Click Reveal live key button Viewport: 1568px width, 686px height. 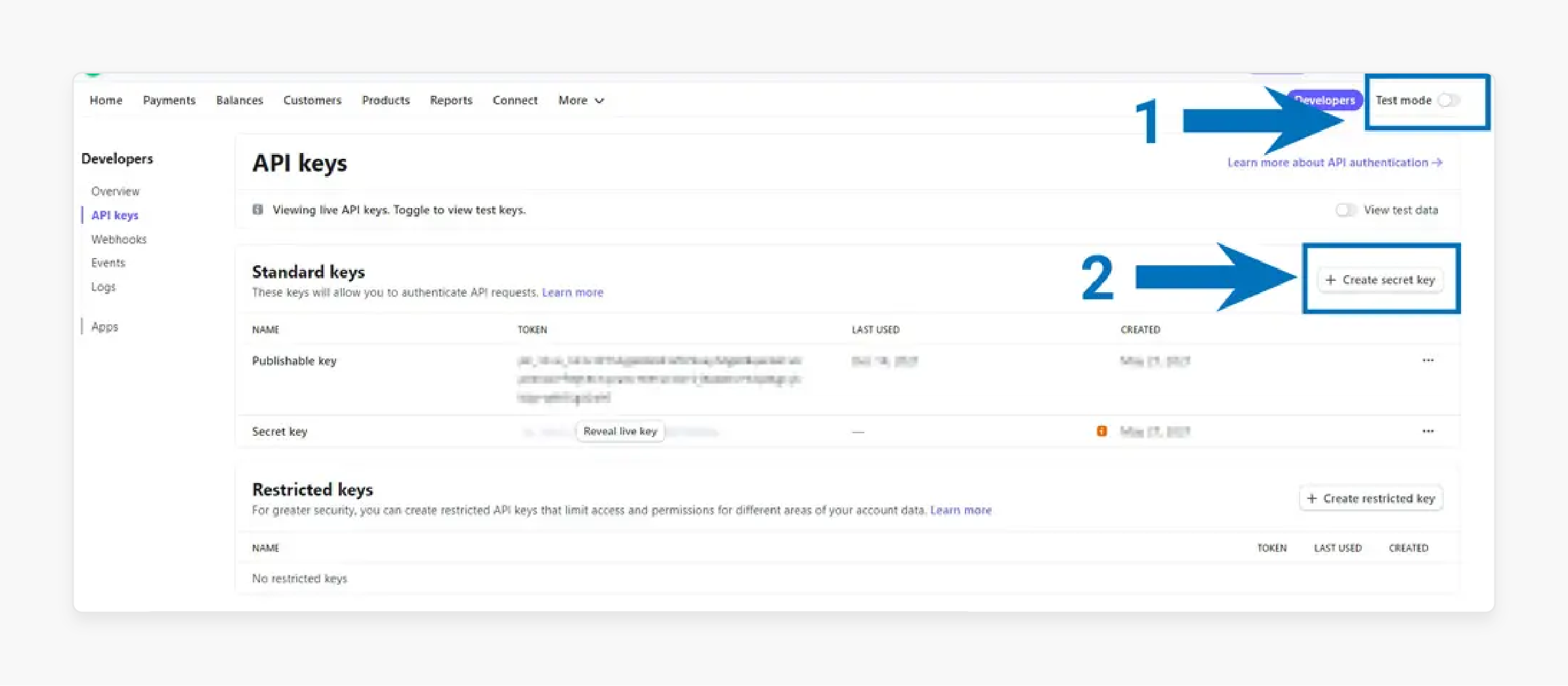[620, 431]
